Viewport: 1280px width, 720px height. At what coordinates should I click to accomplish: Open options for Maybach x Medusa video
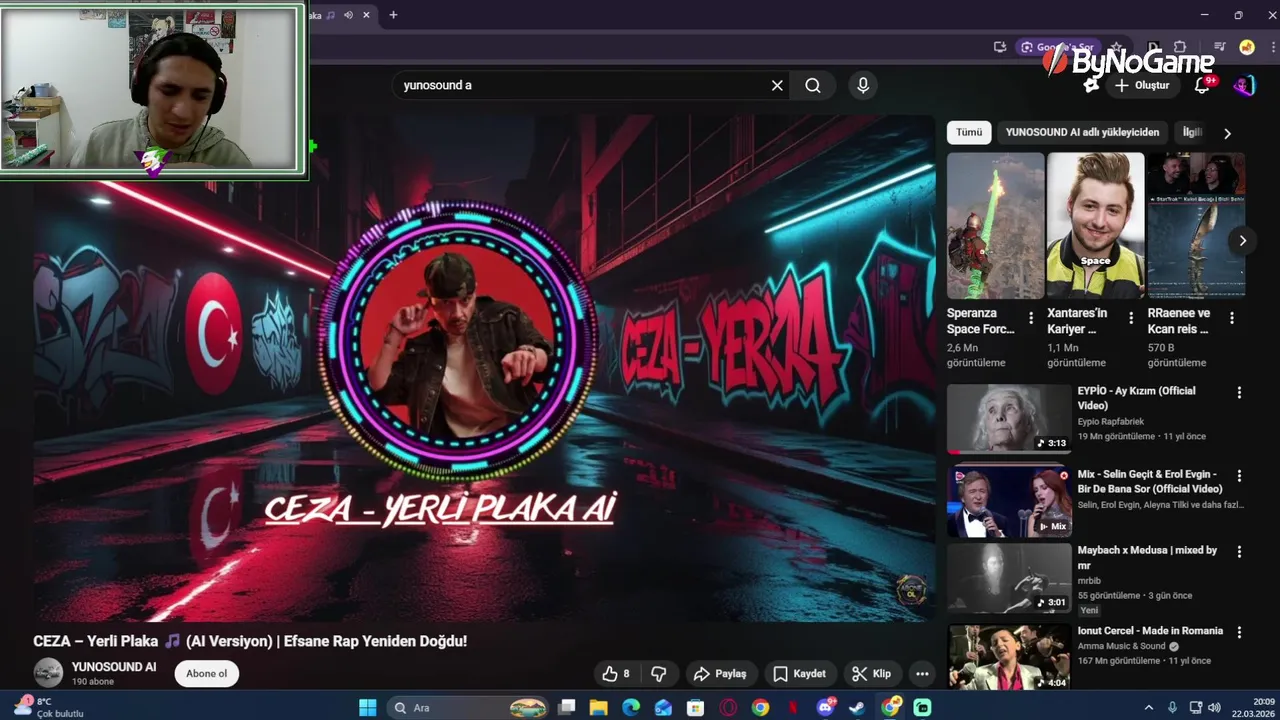(x=1239, y=552)
